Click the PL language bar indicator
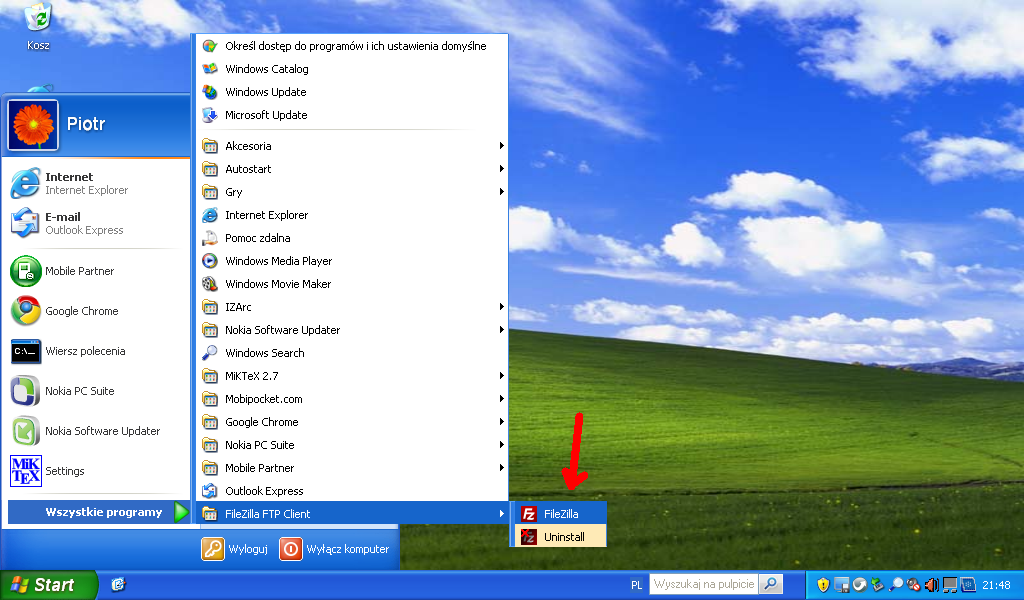Screen dimensions: 1024x600 pos(637,585)
